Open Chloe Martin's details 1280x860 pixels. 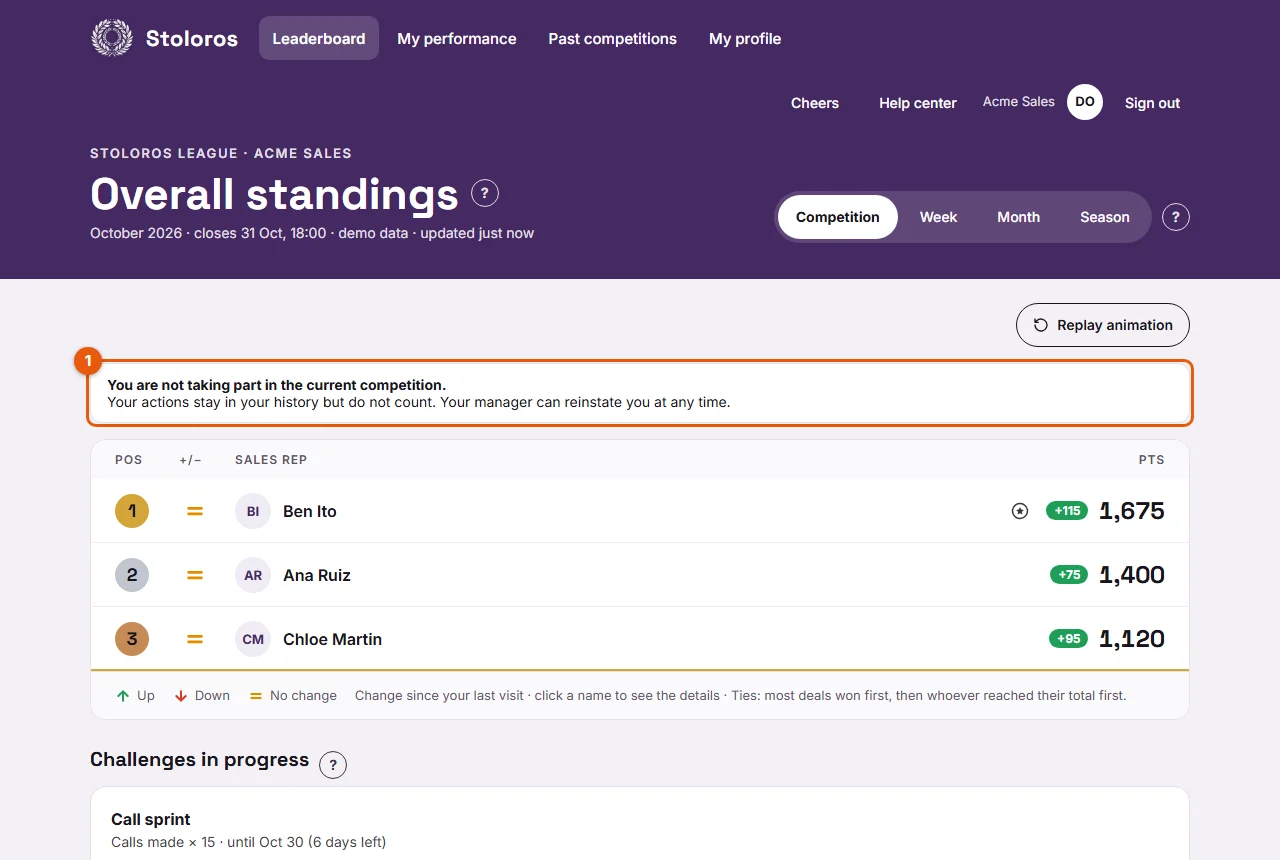pyautogui.click(x=333, y=639)
